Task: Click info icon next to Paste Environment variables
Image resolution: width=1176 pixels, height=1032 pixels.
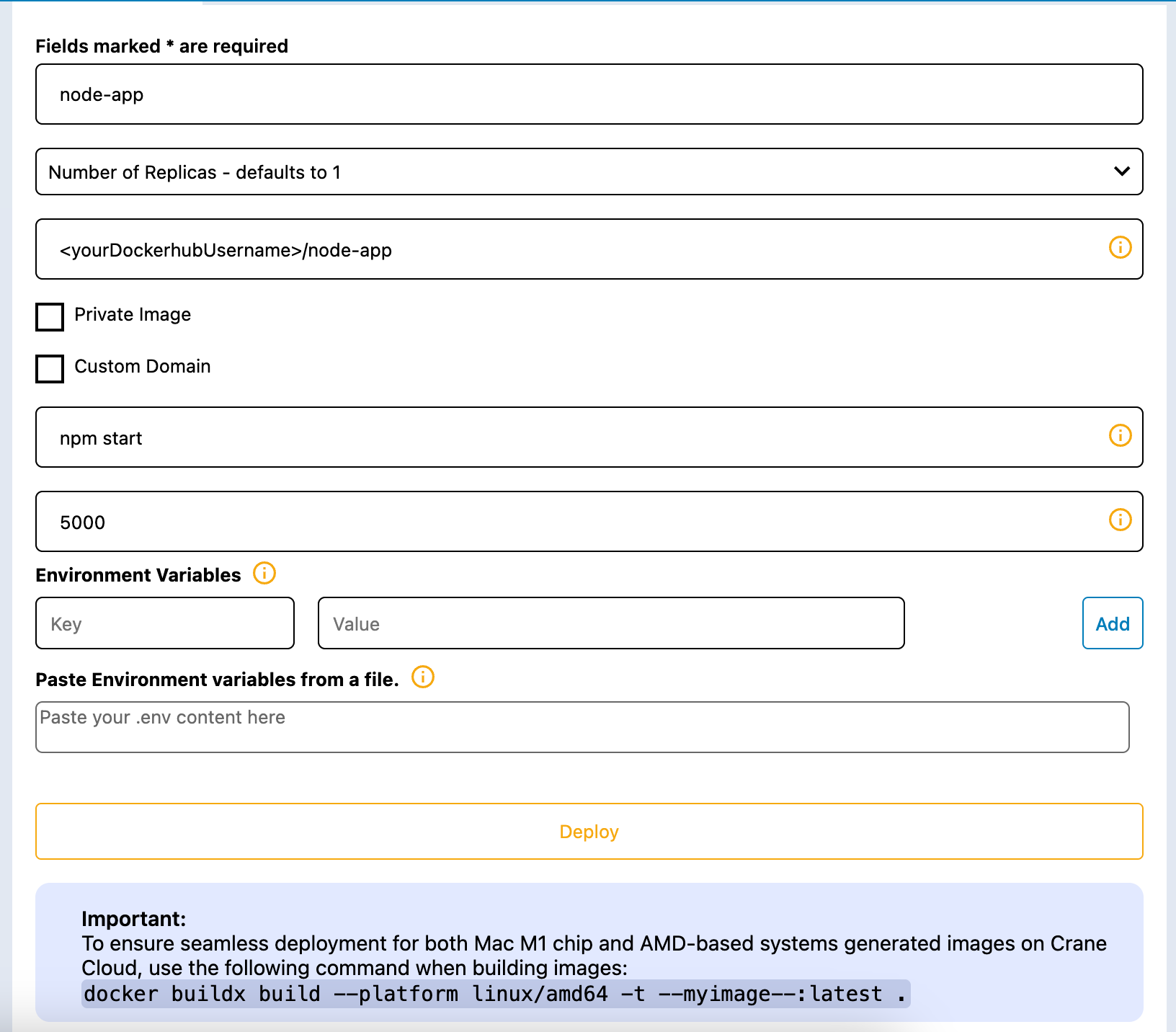Action: (423, 677)
